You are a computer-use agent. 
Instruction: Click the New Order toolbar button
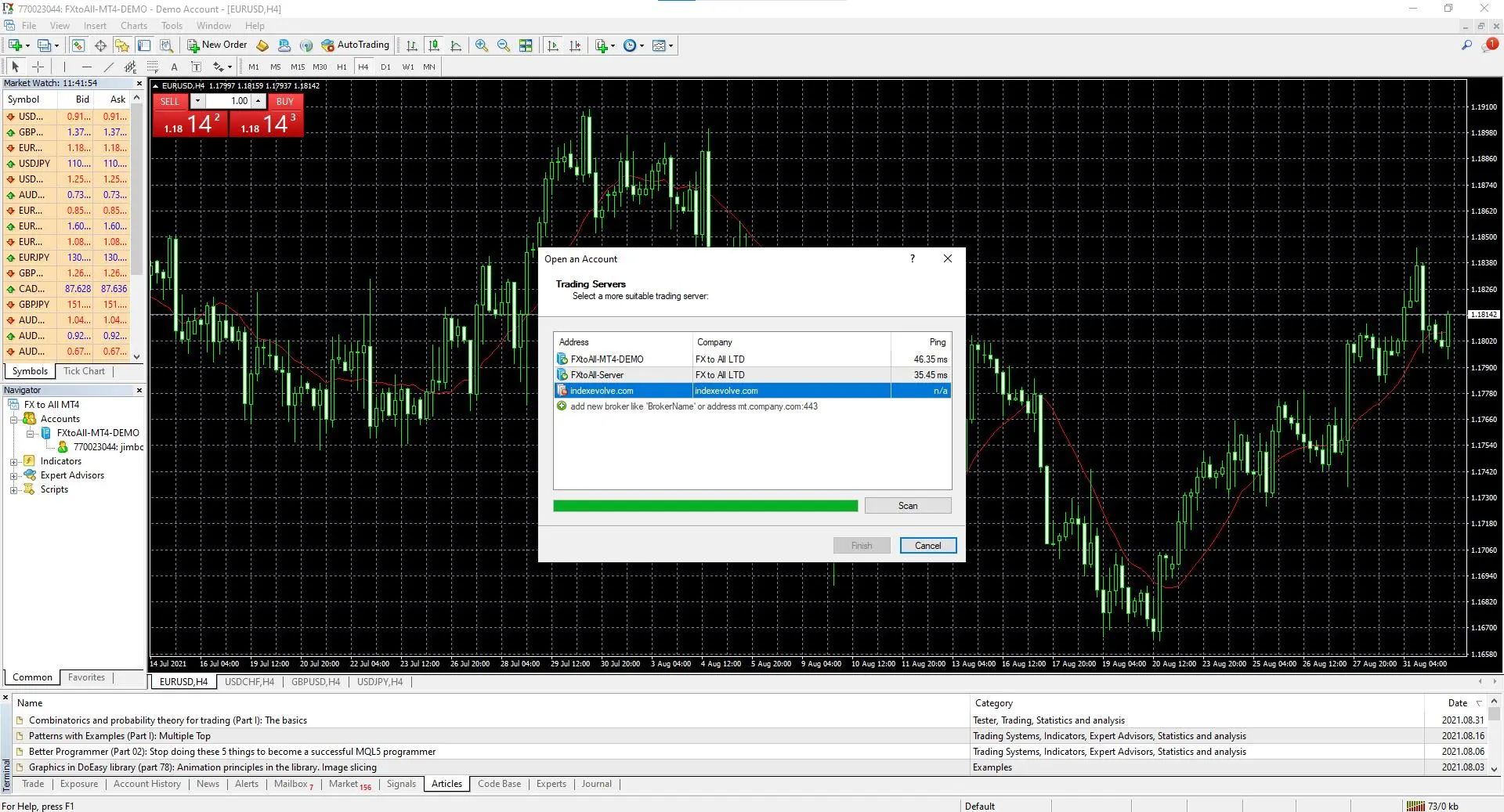tap(217, 45)
